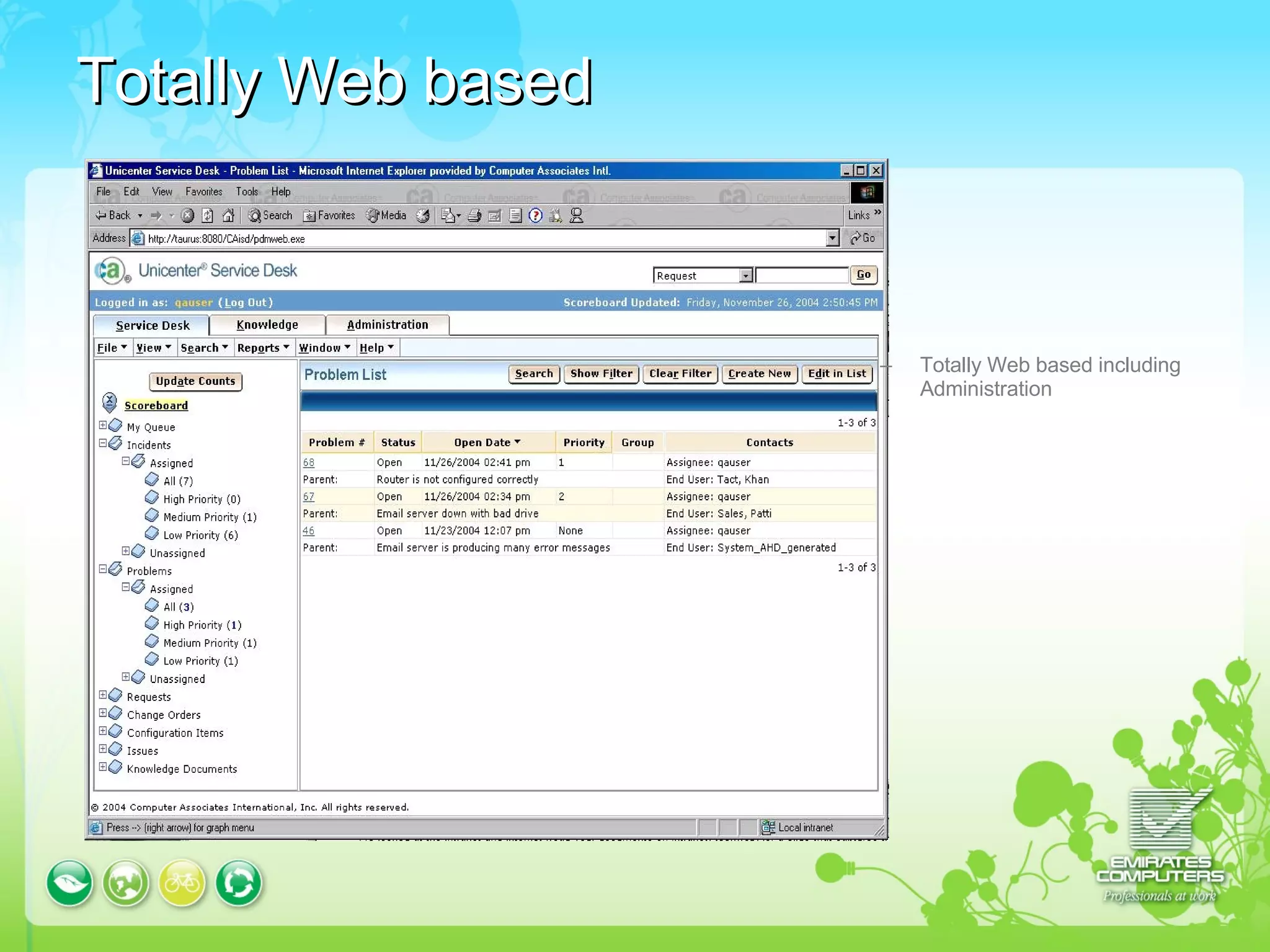Click the browser Stop button
Viewport: 1270px width, 952px height.
(x=187, y=215)
